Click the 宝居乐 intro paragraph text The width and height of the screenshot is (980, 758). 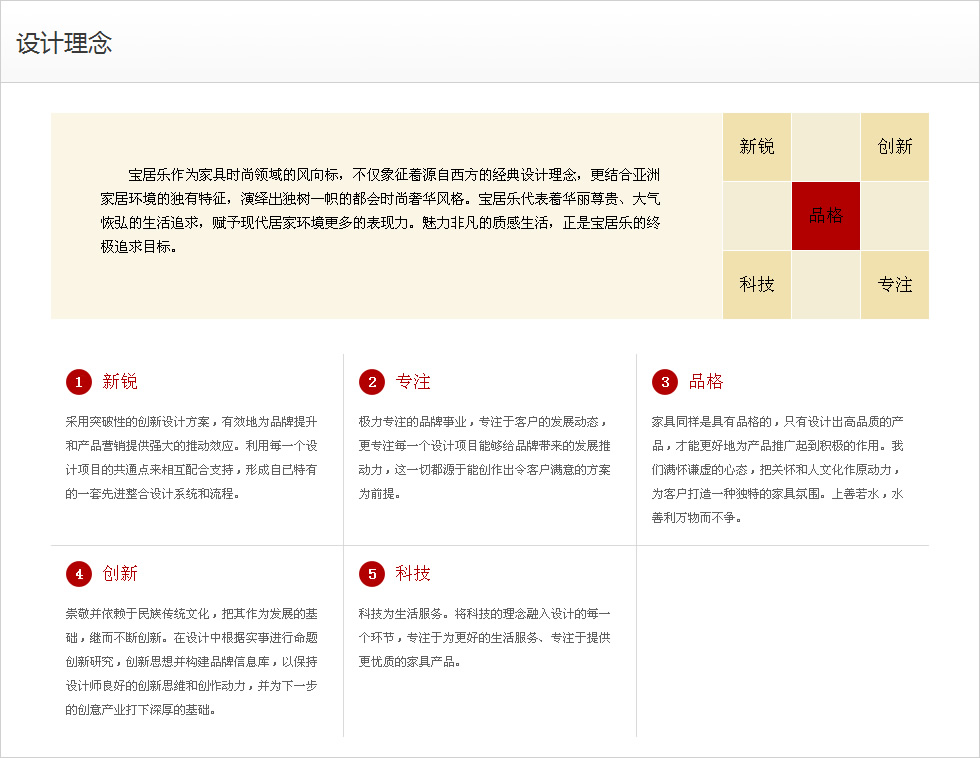380,210
